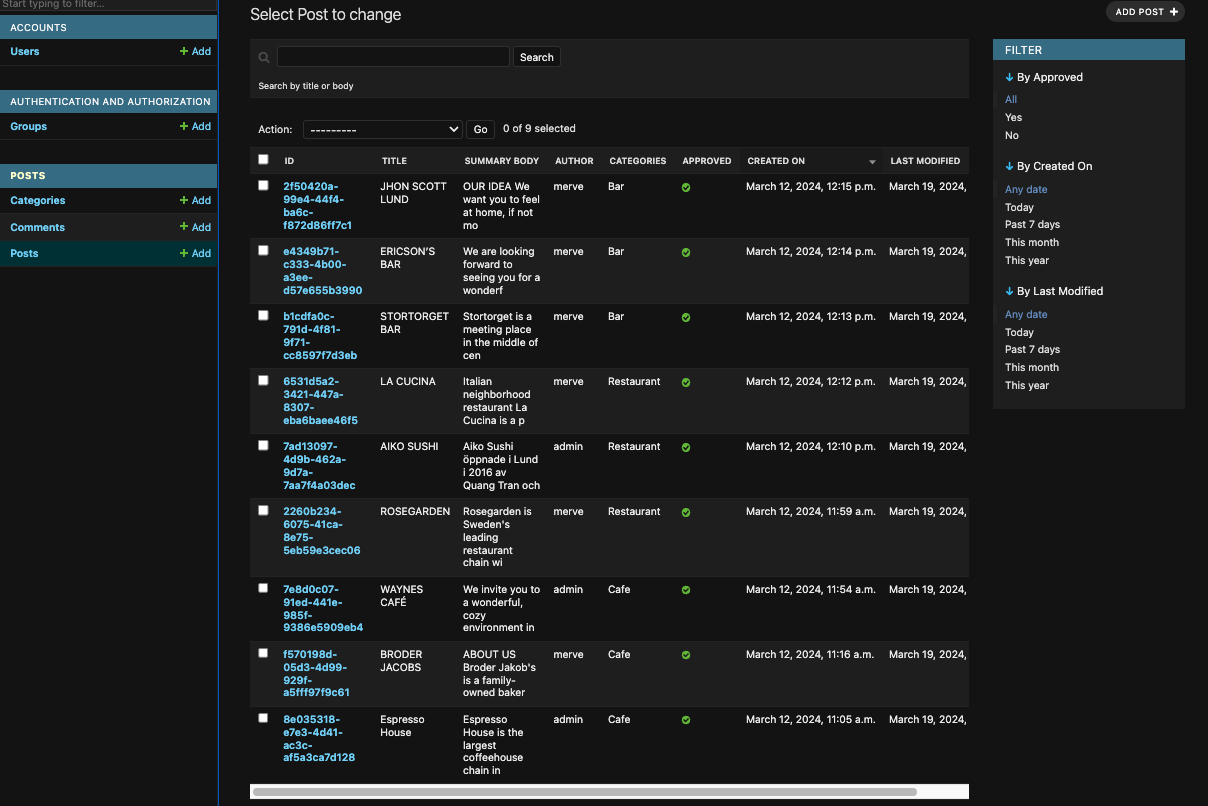Sort by the ID column header
The image size is (1208, 806).
(289, 161)
